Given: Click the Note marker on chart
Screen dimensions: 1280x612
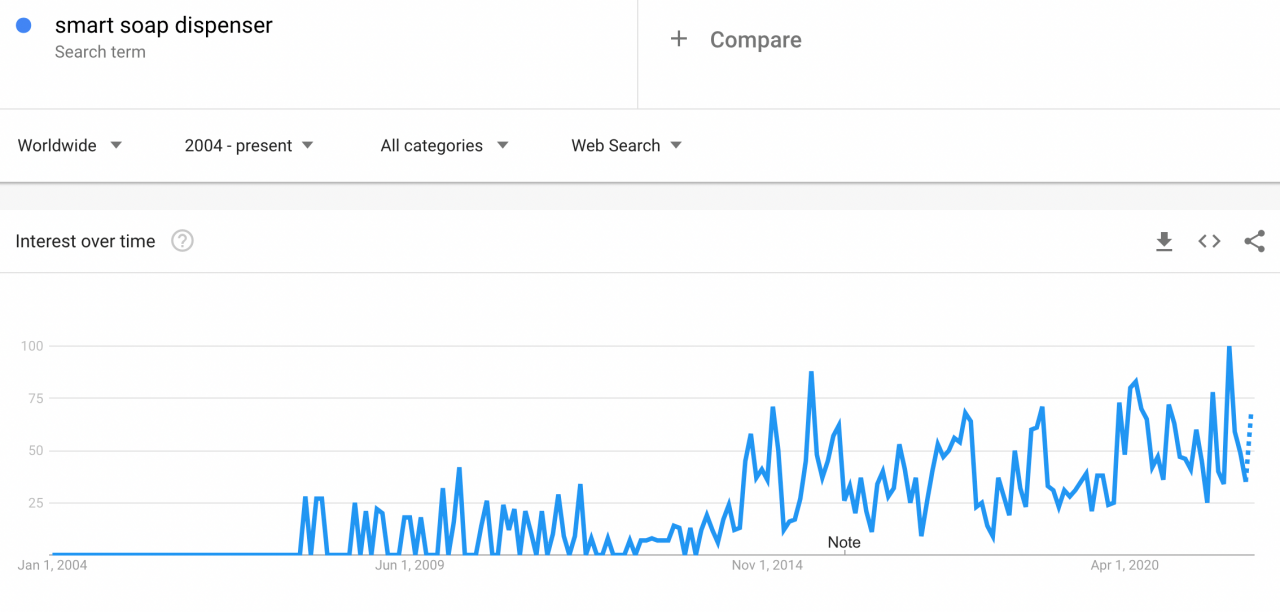Looking at the screenshot, I should click(x=844, y=542).
